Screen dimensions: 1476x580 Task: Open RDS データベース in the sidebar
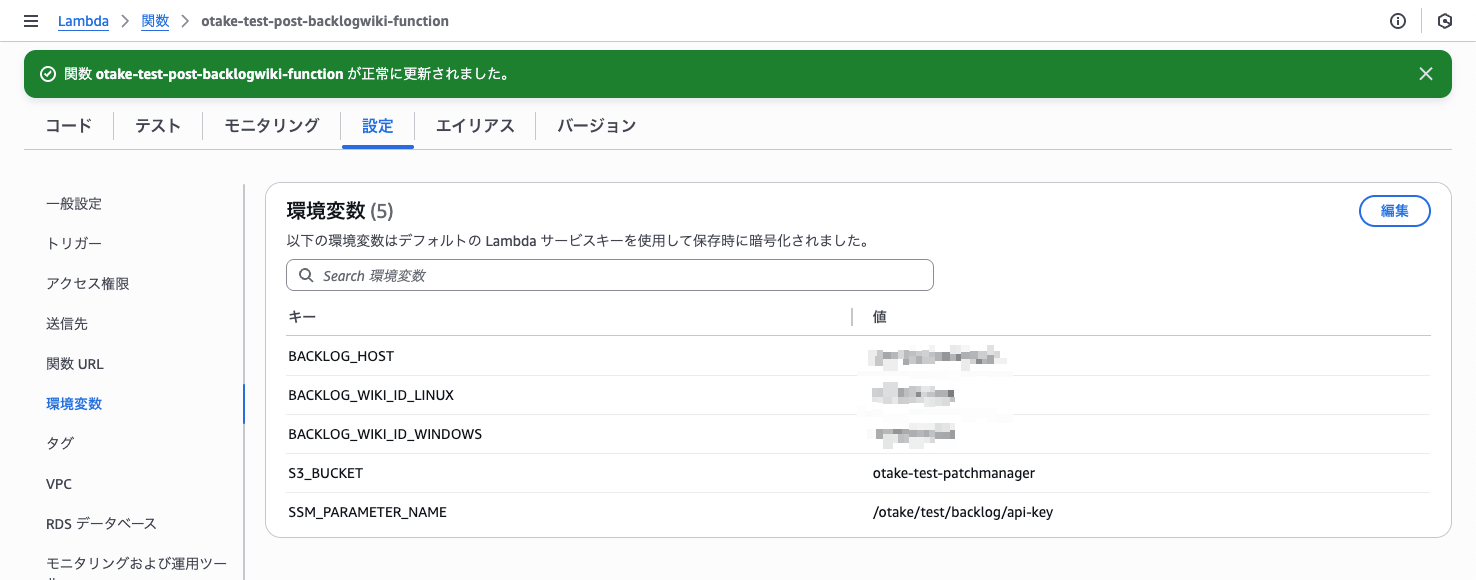pyautogui.click(x=101, y=524)
